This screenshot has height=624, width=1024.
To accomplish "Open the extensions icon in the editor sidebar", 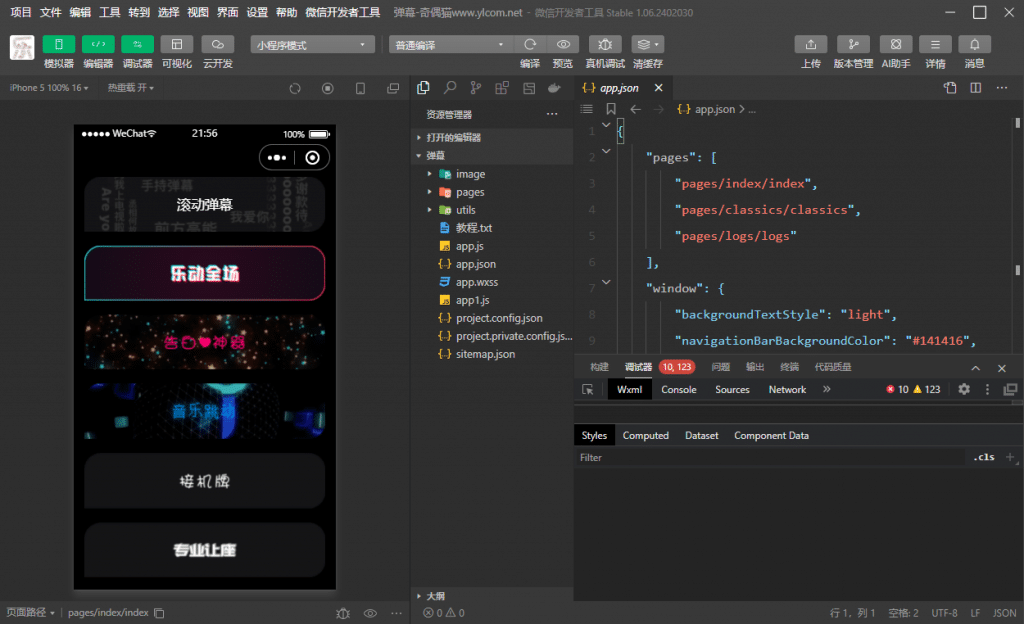I will [502, 88].
